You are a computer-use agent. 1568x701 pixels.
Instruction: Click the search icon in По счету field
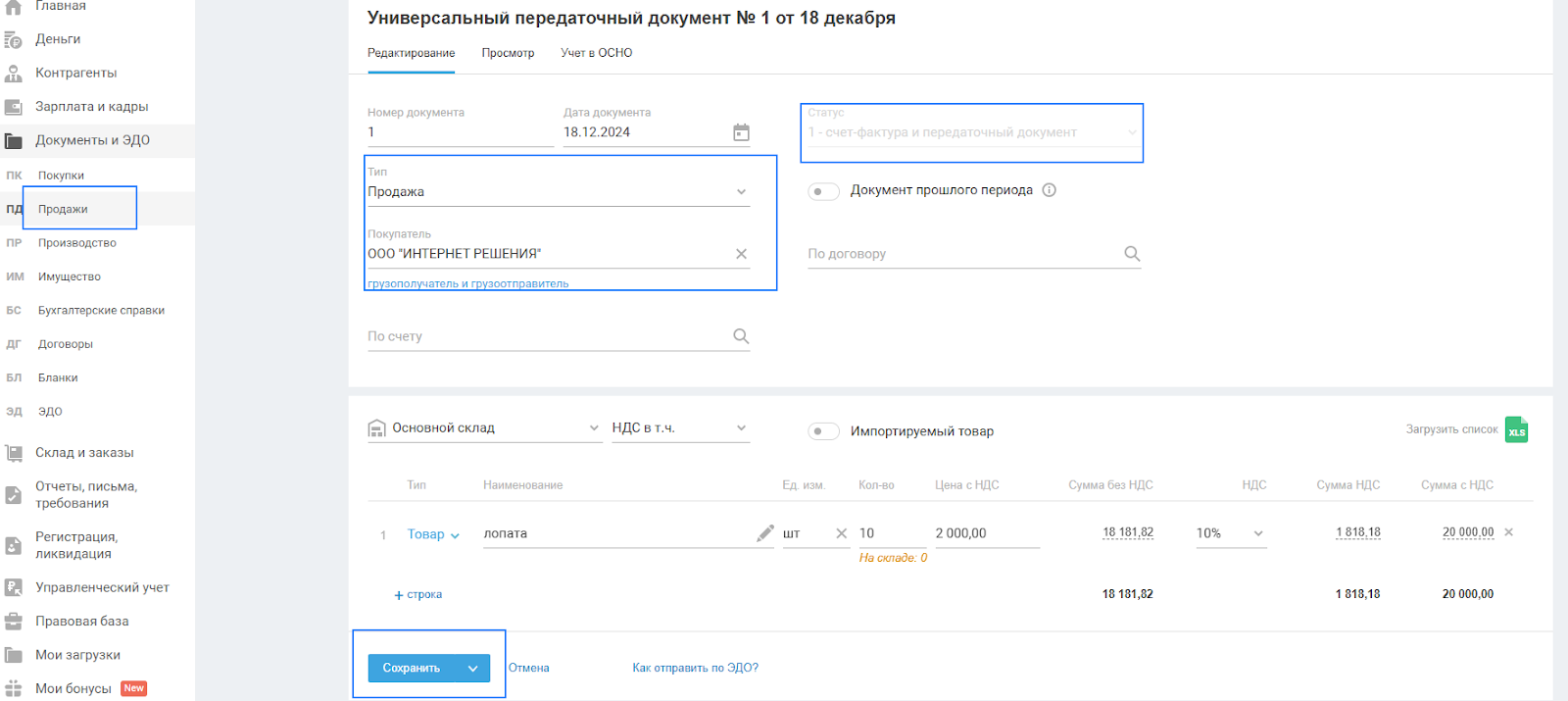[741, 336]
